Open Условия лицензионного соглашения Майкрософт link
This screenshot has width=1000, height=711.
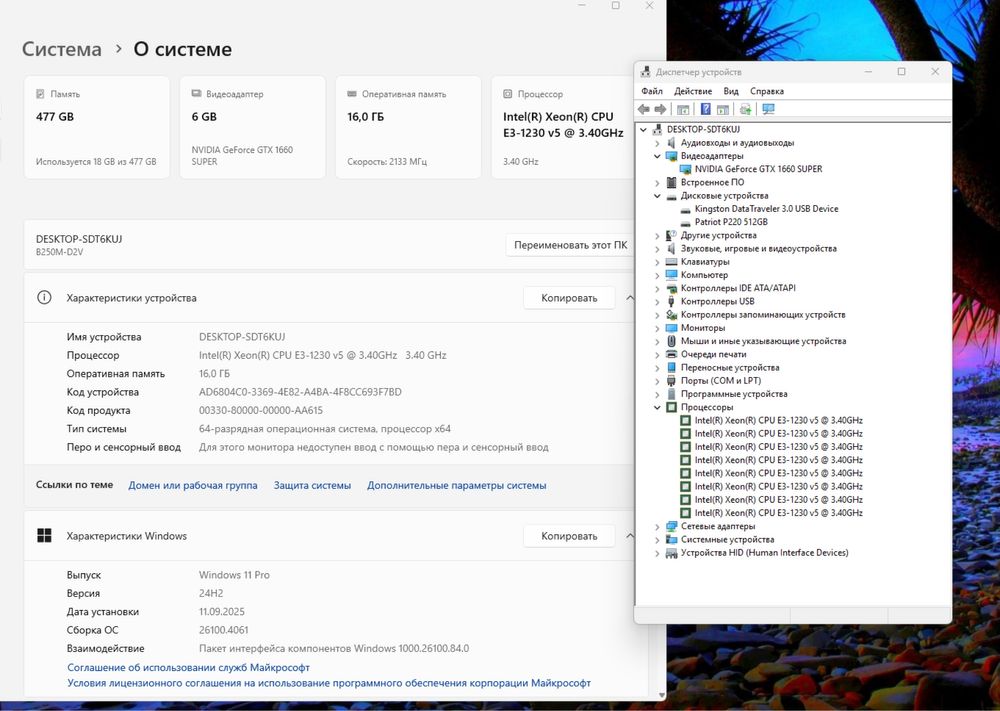(x=329, y=683)
